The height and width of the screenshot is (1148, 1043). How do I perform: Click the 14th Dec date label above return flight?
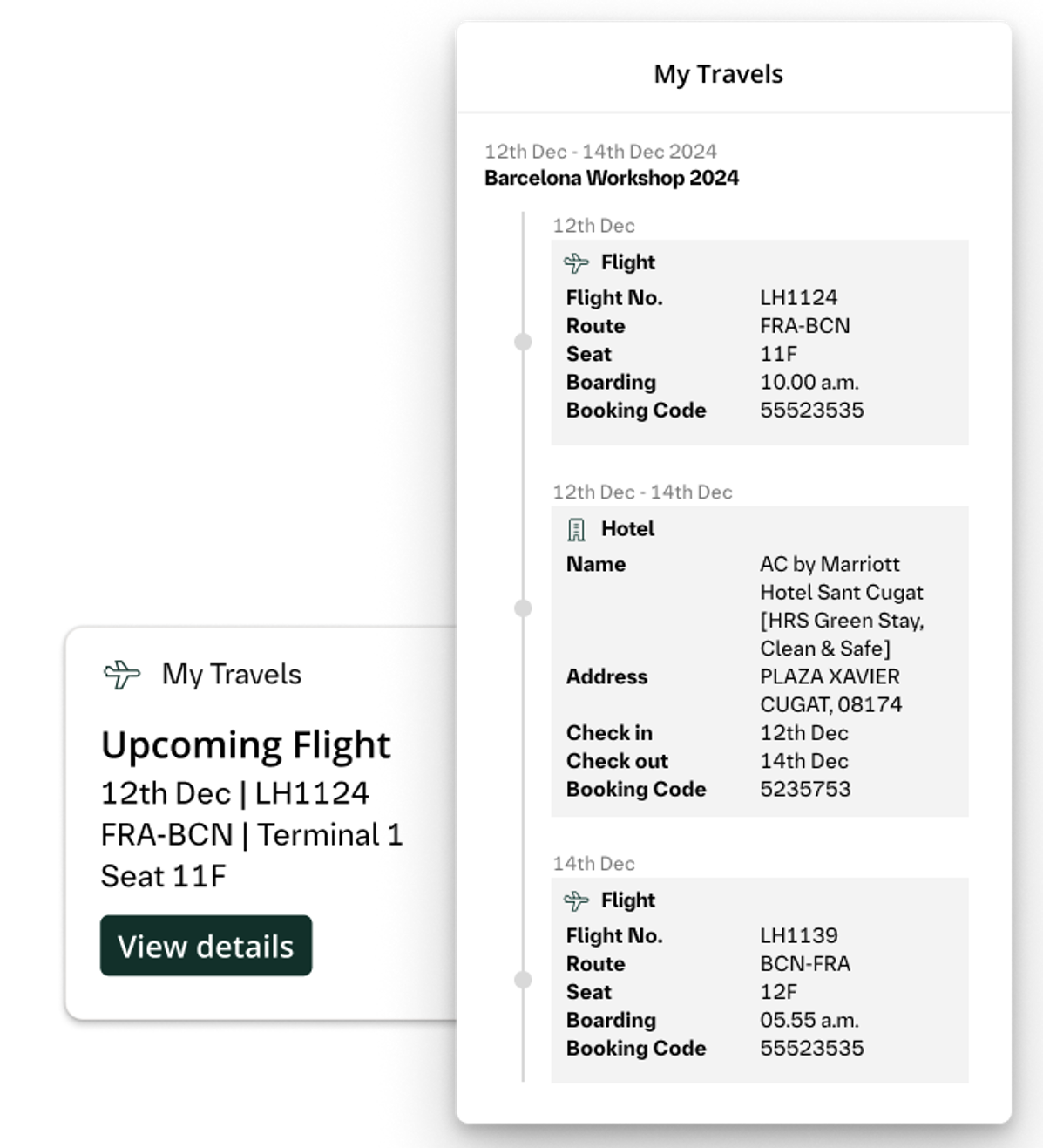pyautogui.click(x=593, y=864)
